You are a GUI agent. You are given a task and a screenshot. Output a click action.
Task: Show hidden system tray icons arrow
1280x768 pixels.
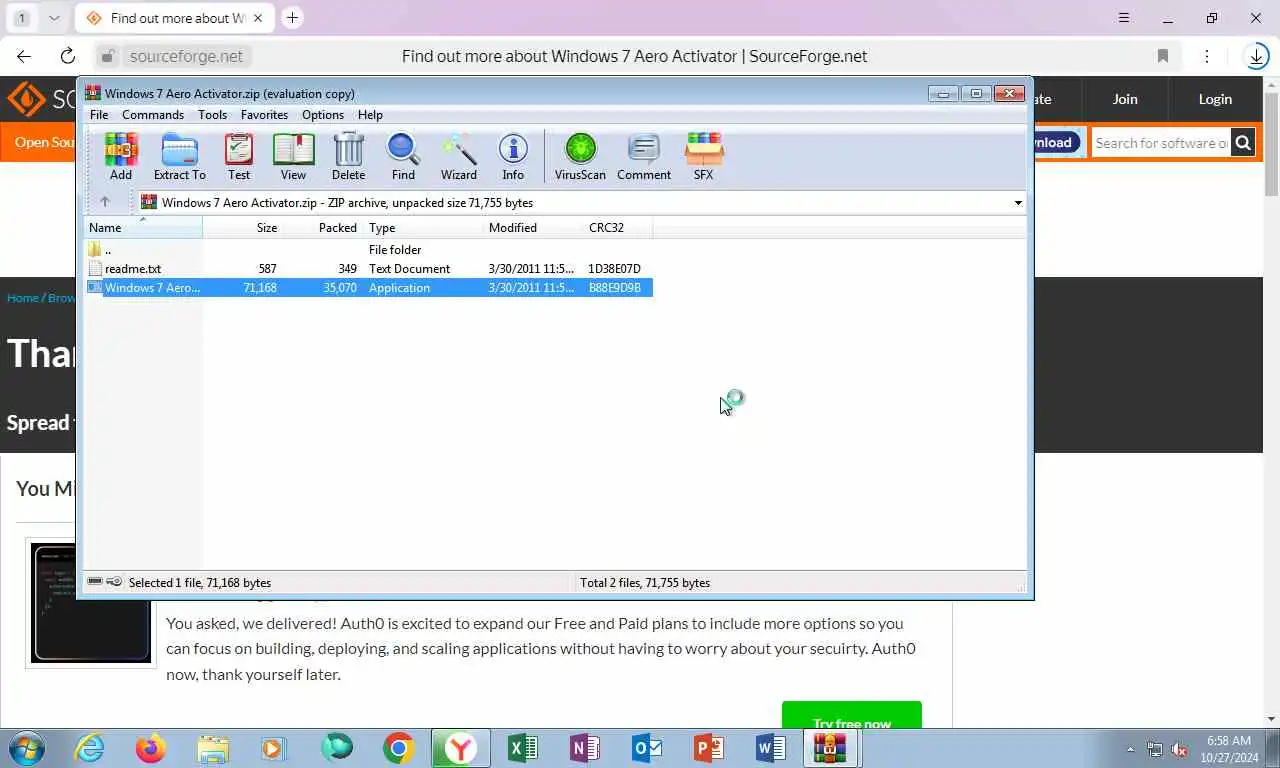coord(1131,749)
